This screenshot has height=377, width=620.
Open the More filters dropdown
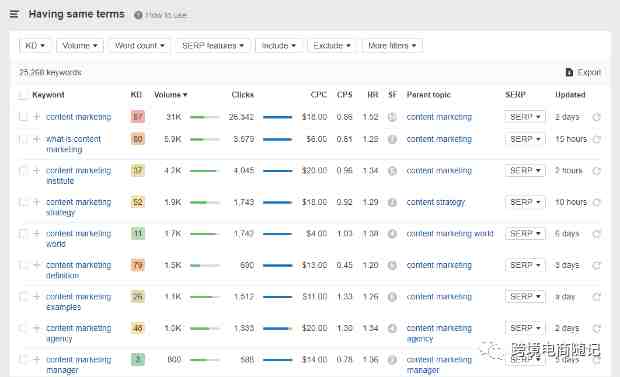pos(392,45)
